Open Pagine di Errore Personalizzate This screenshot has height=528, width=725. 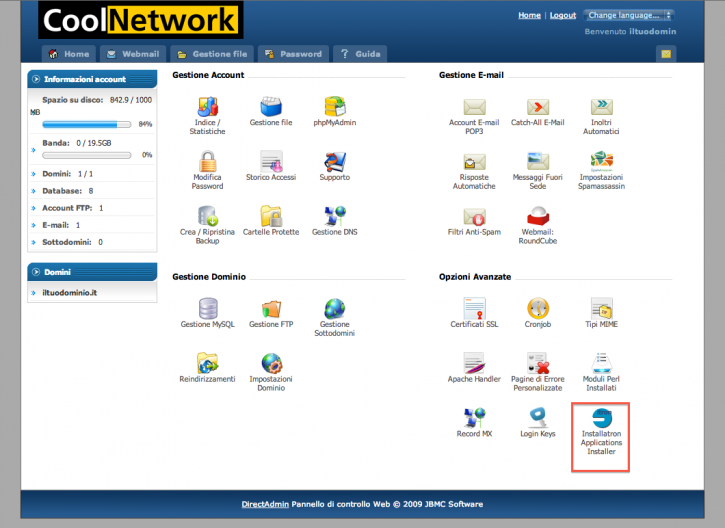click(x=538, y=363)
